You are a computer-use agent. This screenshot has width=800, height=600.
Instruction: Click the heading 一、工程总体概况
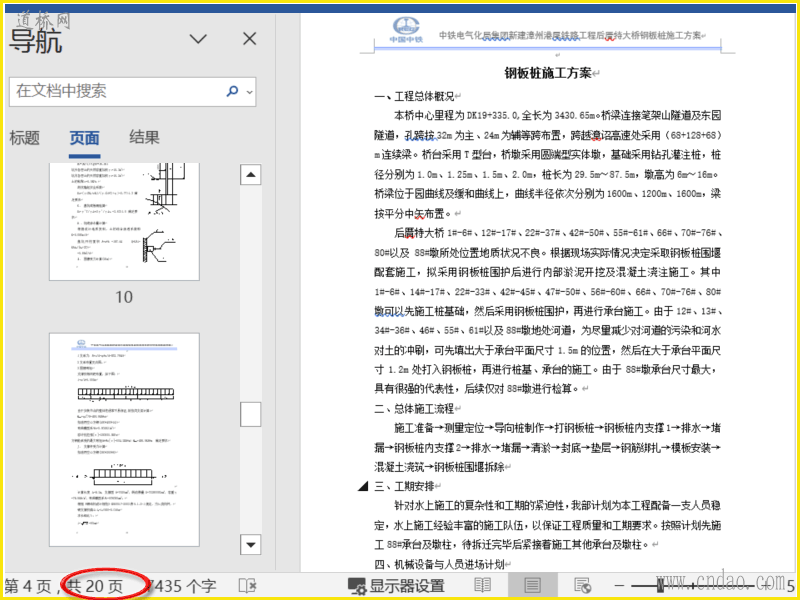[414, 96]
